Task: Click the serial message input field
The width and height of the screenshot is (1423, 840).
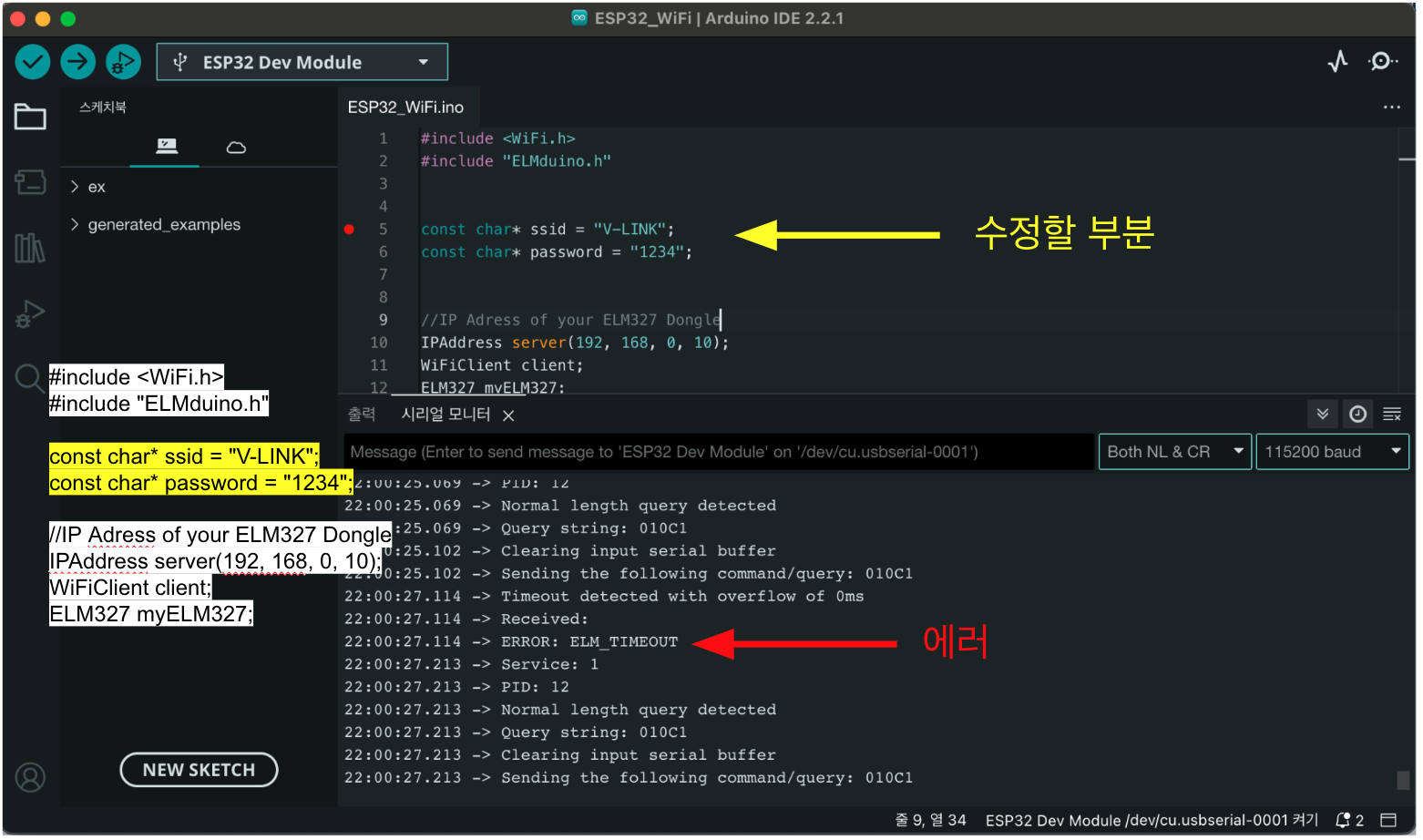Action: coord(719,452)
